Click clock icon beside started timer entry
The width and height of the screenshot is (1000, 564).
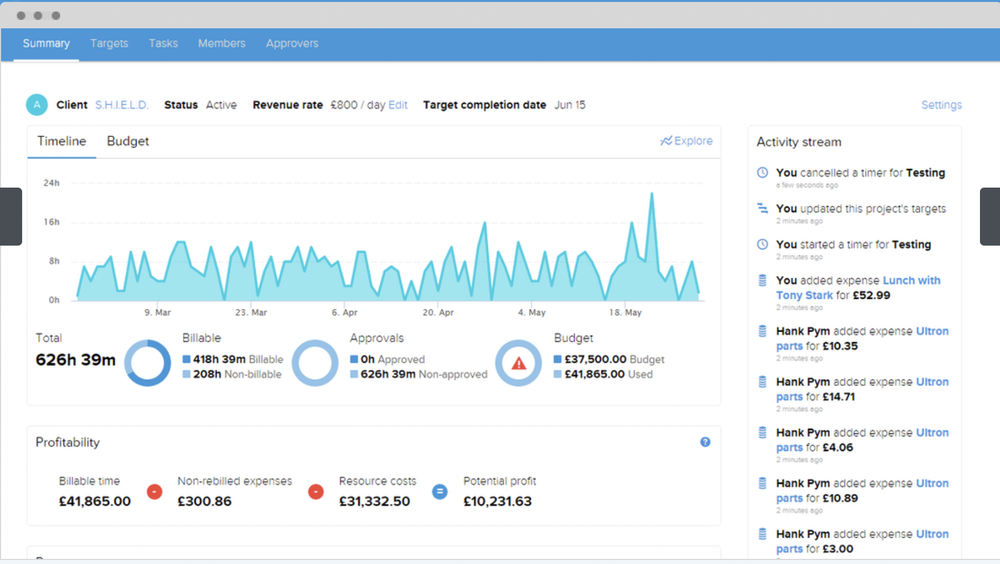[x=762, y=244]
